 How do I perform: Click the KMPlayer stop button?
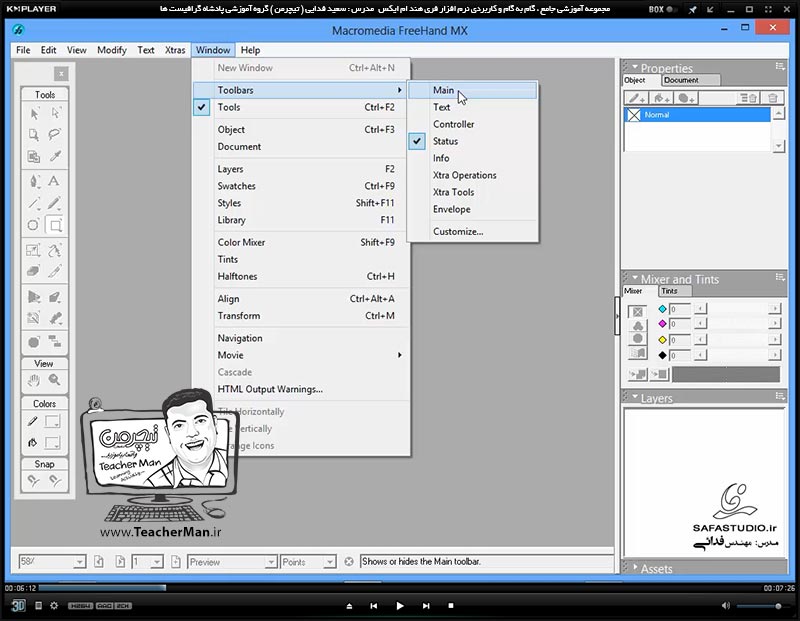click(x=451, y=606)
